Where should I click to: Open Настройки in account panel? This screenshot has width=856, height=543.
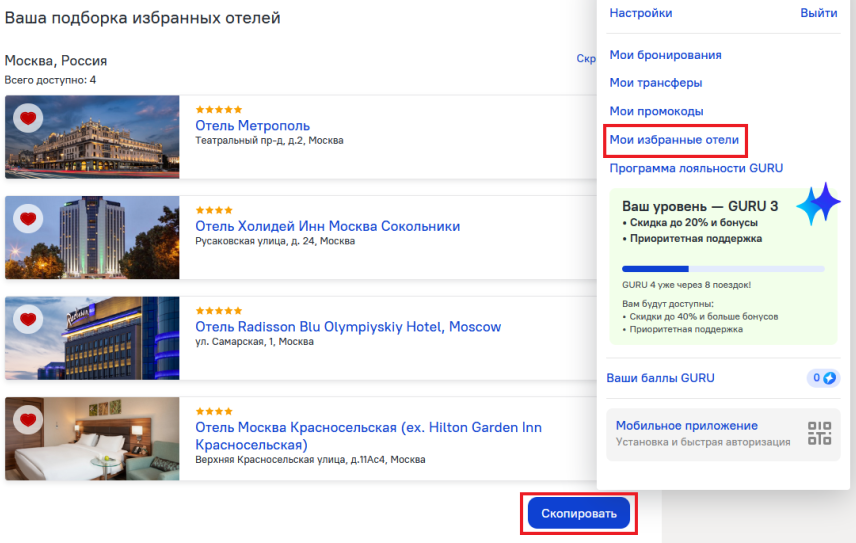(640, 13)
